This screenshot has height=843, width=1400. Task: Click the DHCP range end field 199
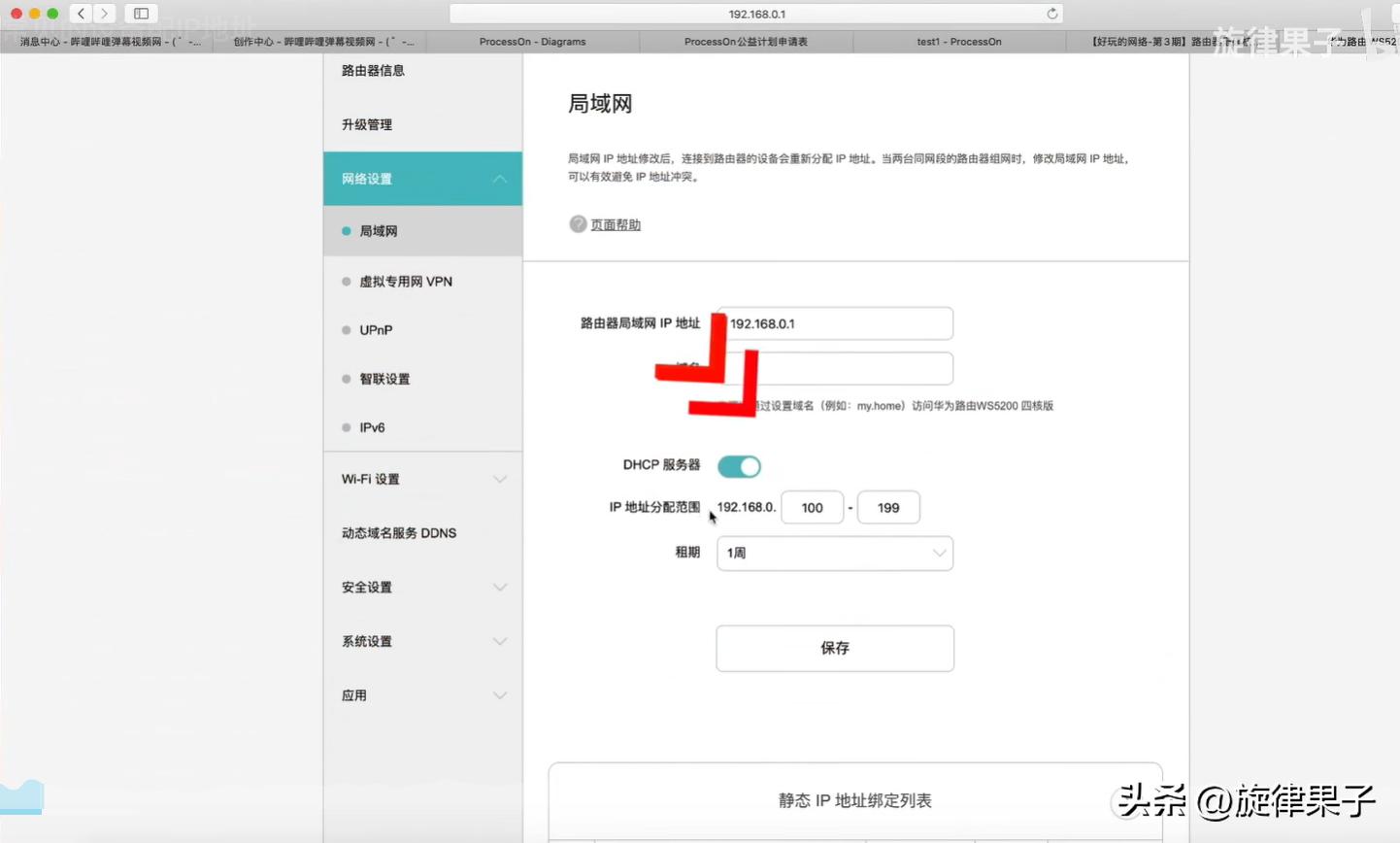coord(888,508)
